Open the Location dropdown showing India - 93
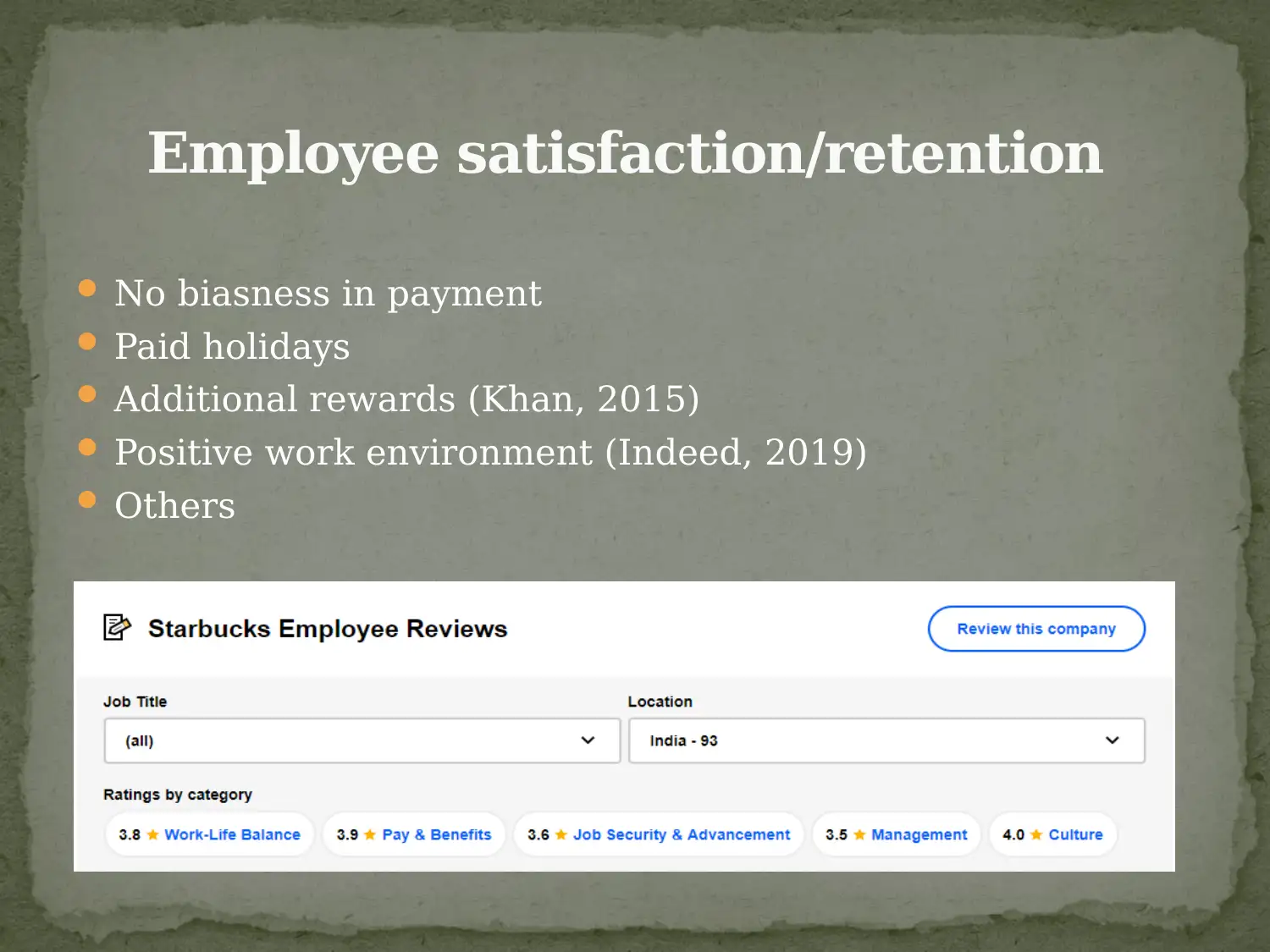1270x952 pixels. pyautogui.click(x=886, y=740)
